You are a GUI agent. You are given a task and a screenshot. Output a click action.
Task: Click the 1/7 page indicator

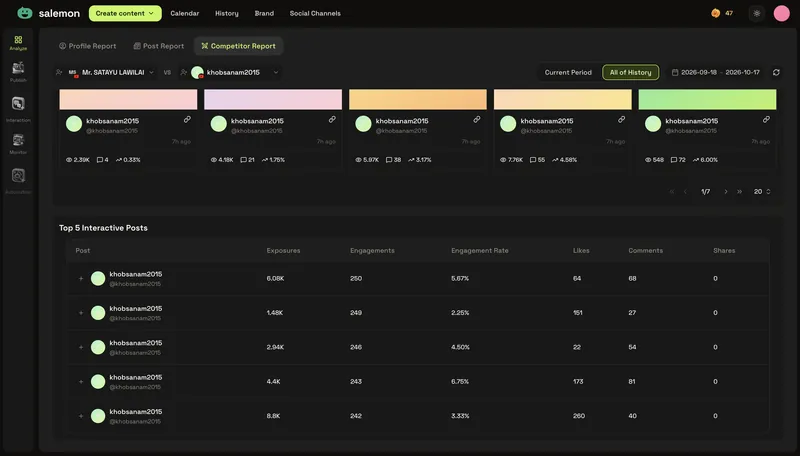706,192
